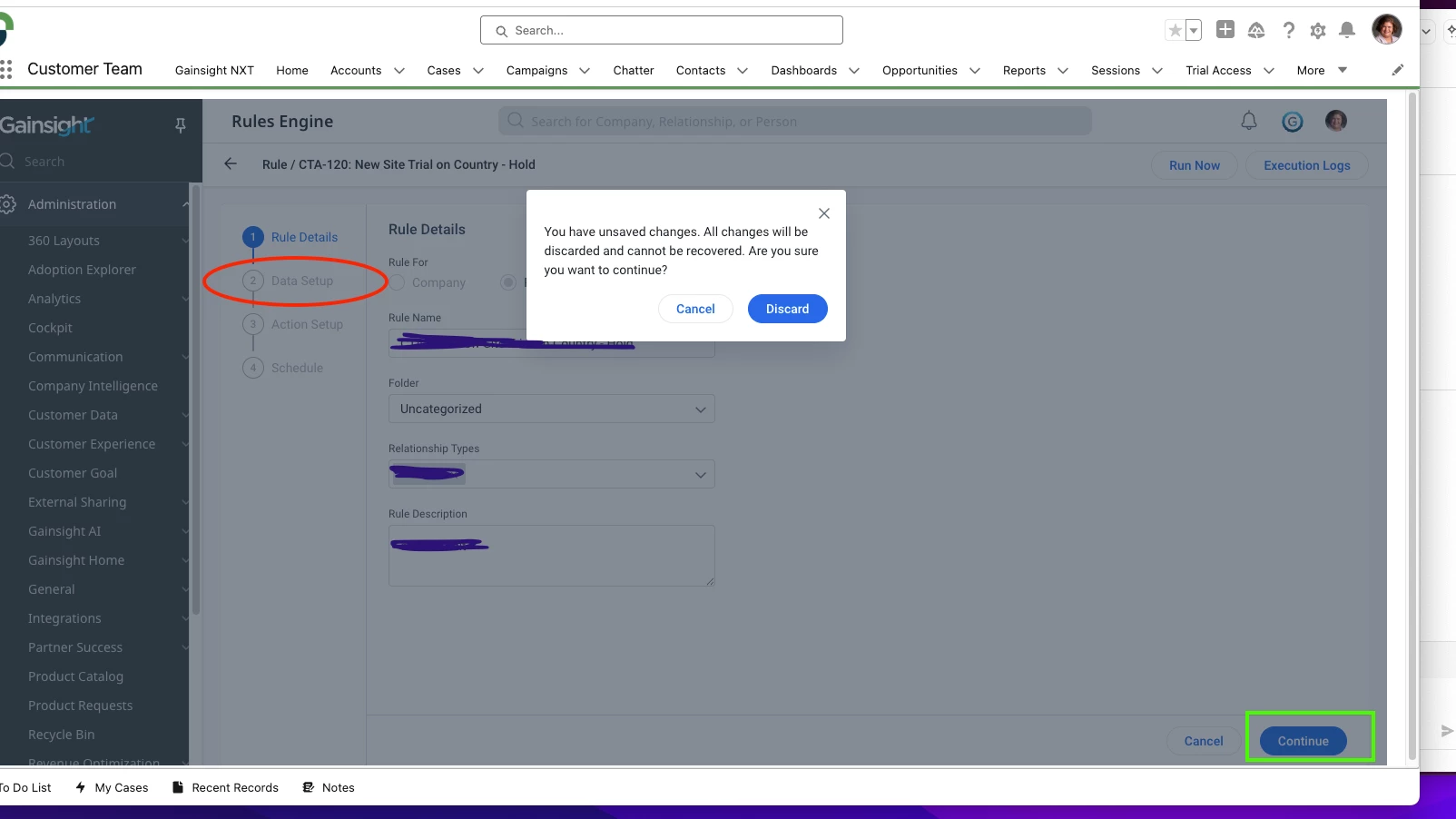Open the Gainsight NXT tab
This screenshot has height=819, width=1456.
coord(214,70)
